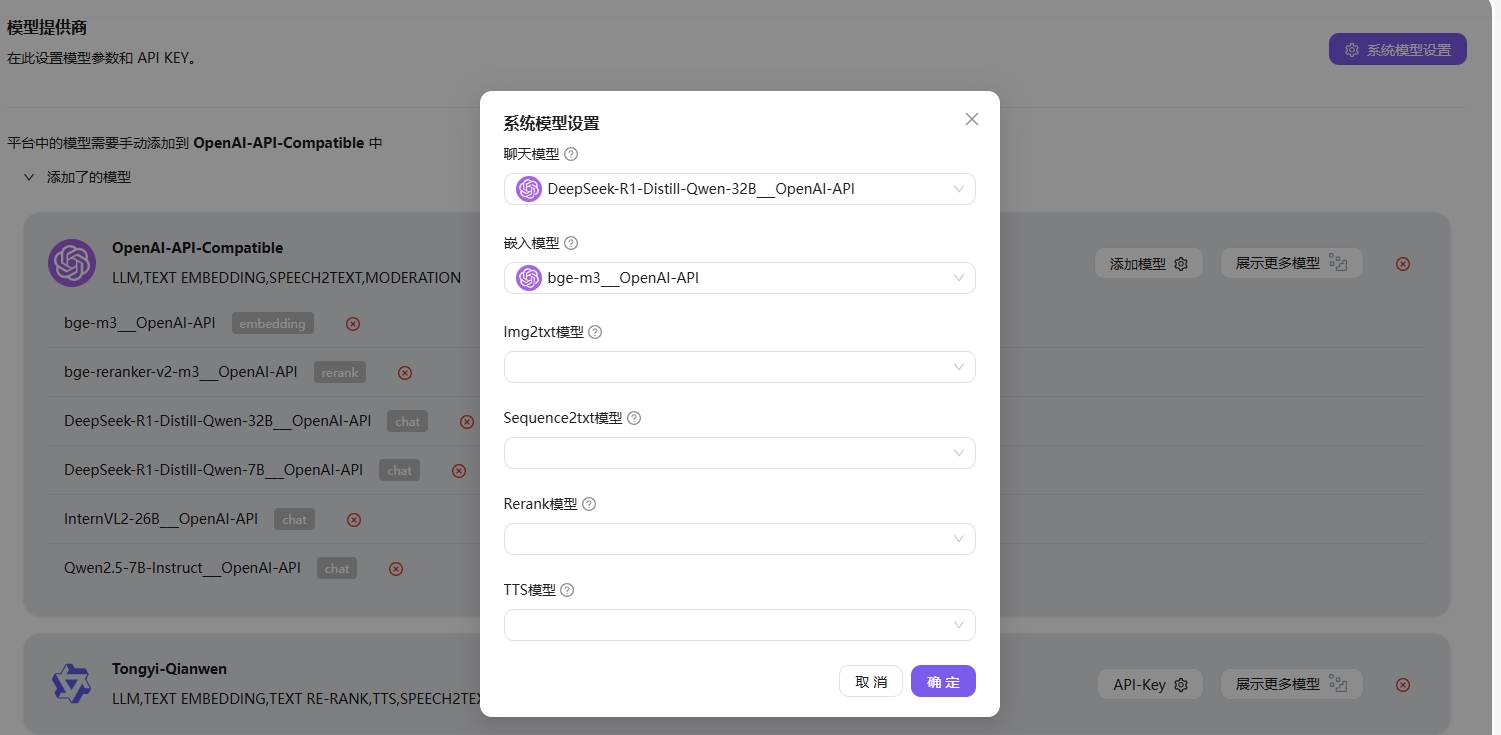This screenshot has width=1501, height=735.
Task: Delete the Tongyi-Qianwen provider
Action: [1403, 685]
